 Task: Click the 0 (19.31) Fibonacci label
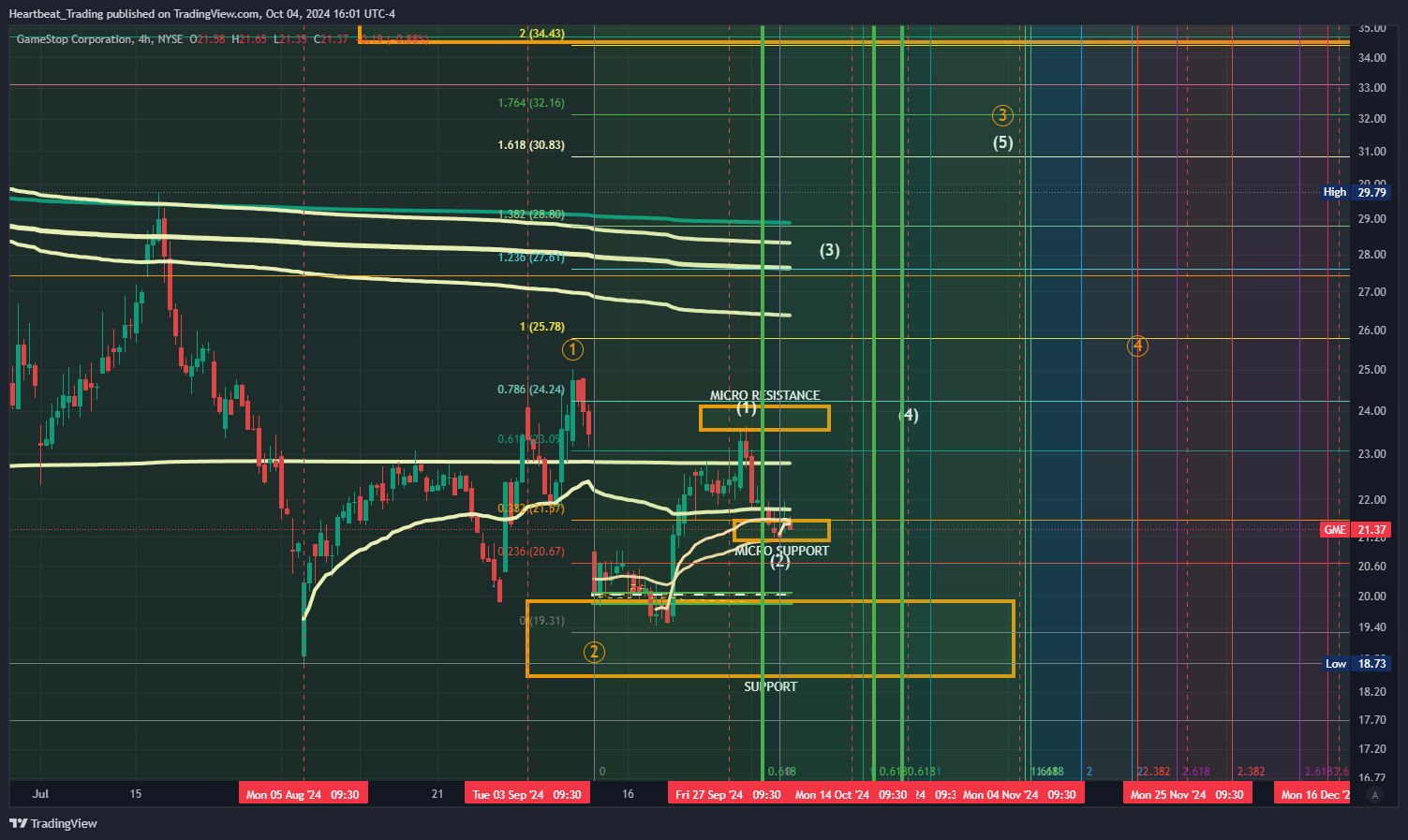tap(542, 621)
